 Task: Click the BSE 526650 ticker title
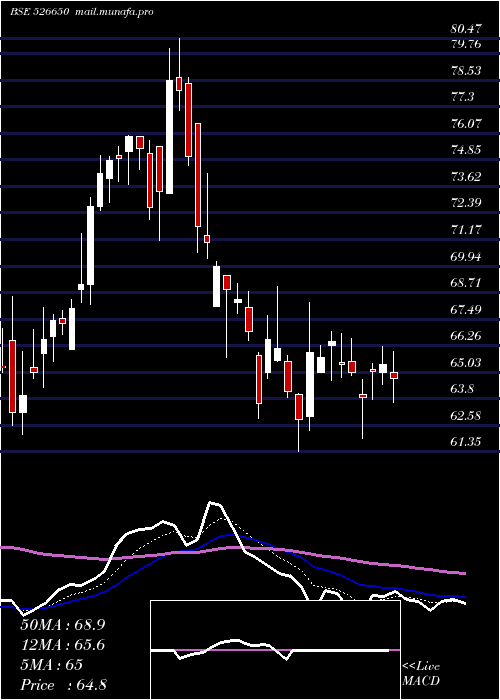tap(40, 12)
